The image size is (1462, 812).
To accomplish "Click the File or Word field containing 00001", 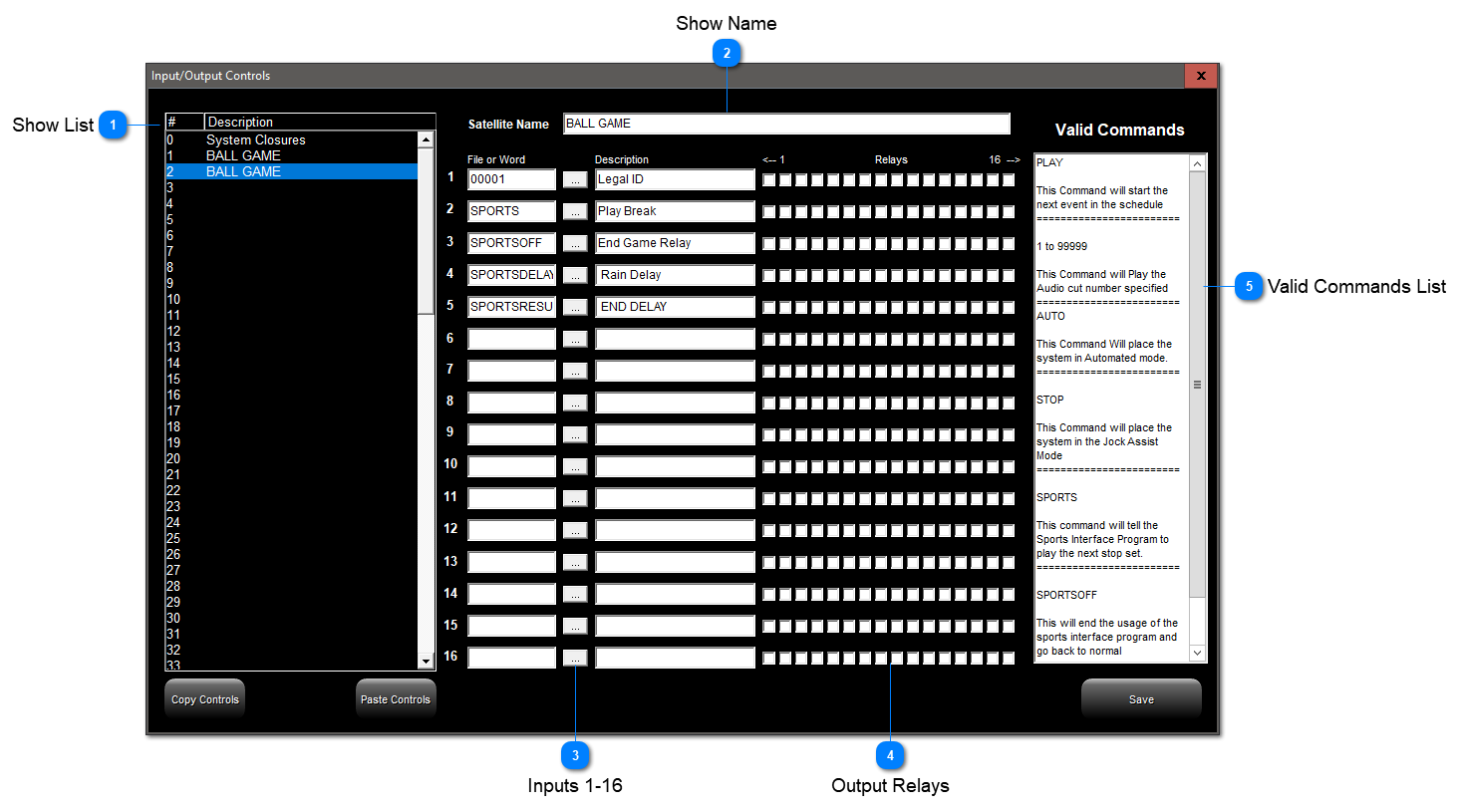I will tap(511, 179).
